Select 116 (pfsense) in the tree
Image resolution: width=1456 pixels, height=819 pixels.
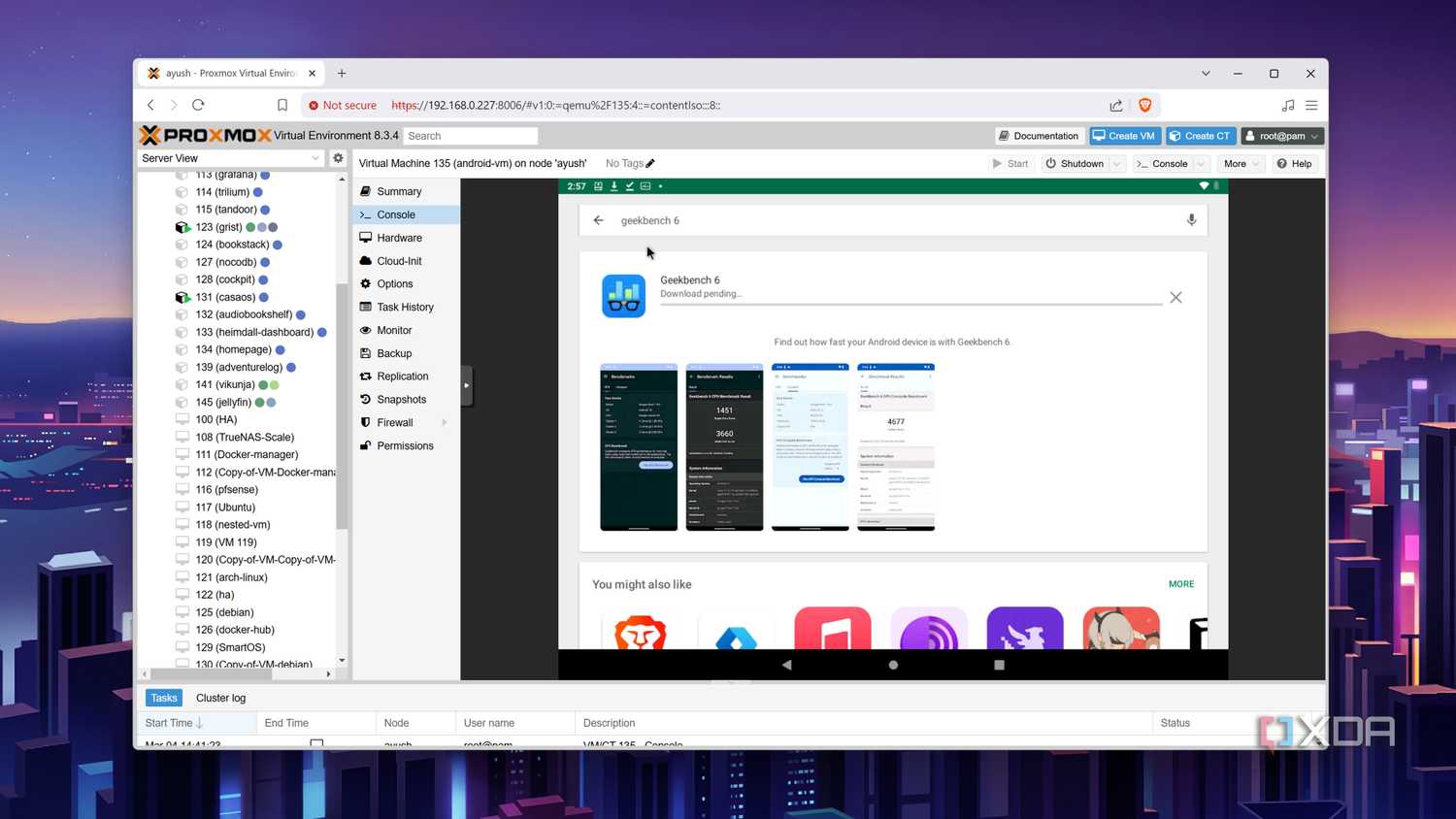click(226, 490)
